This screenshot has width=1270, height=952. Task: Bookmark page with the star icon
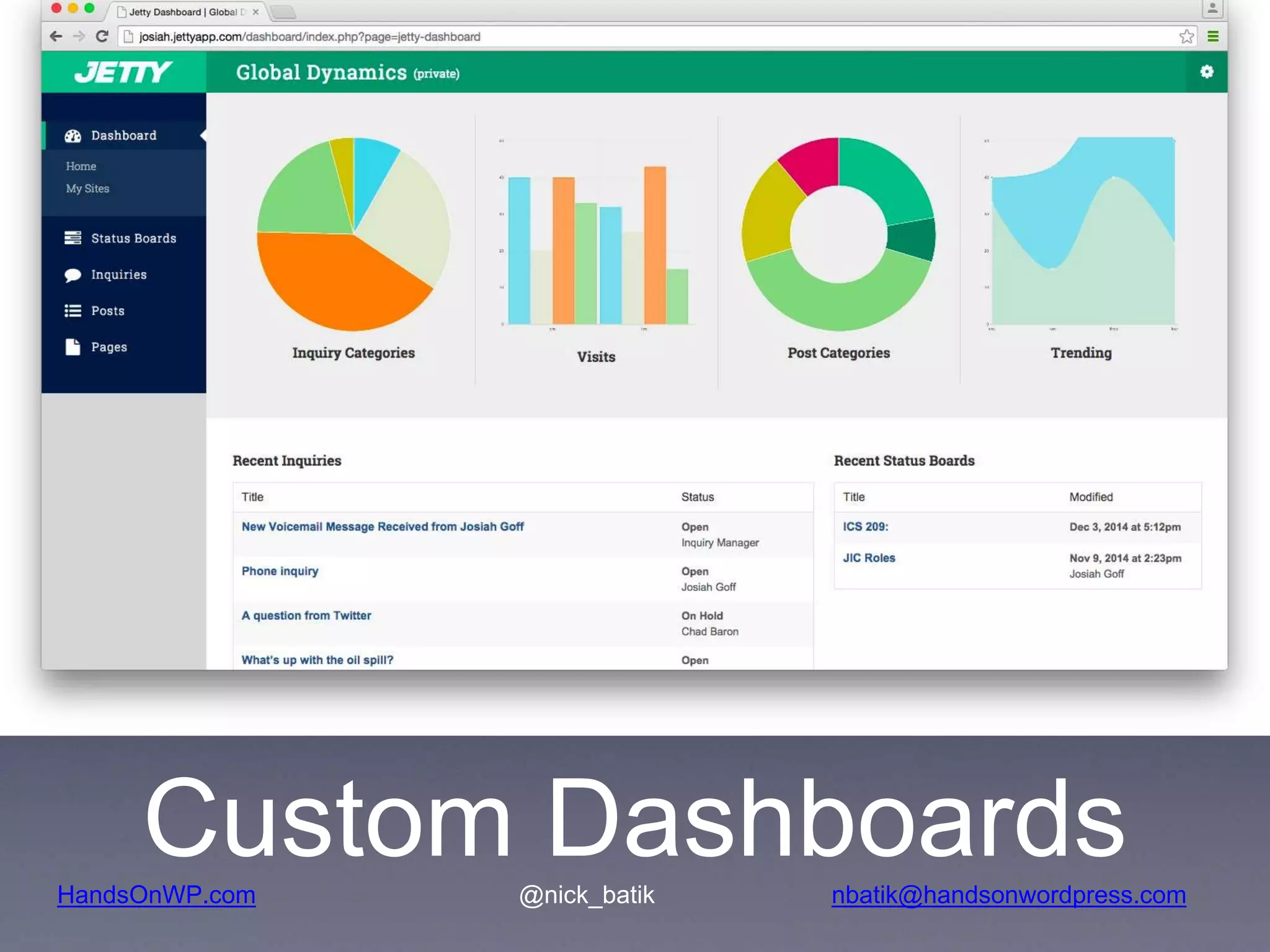pyautogui.click(x=1186, y=37)
